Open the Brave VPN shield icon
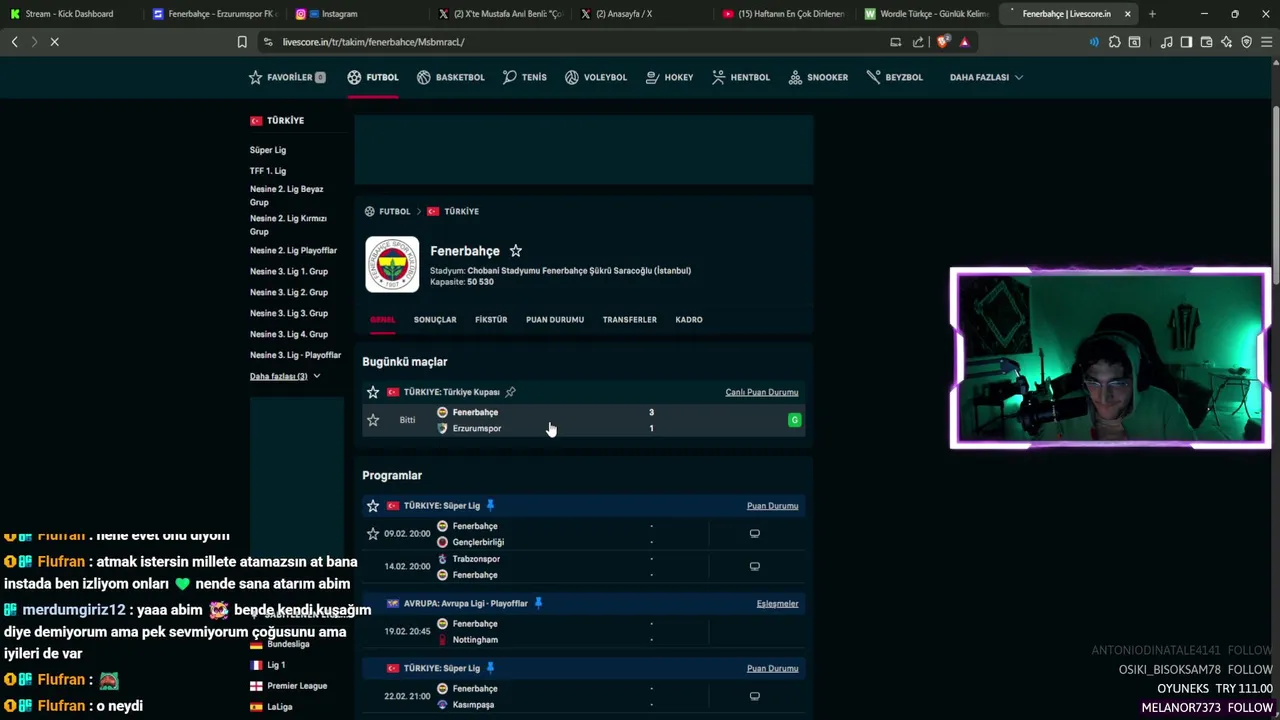The height and width of the screenshot is (720, 1280). 1246,42
